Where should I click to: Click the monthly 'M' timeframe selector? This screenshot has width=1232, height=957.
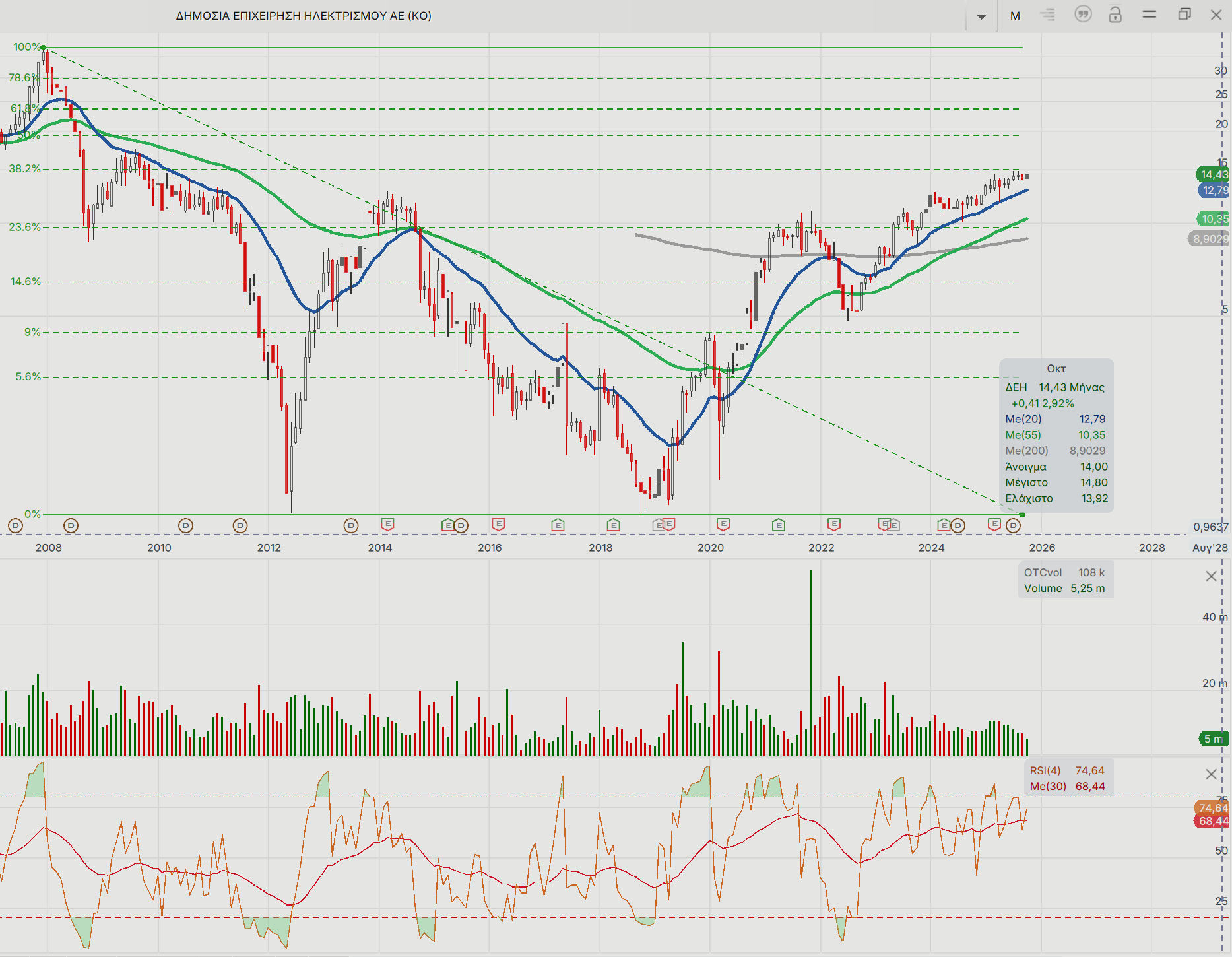coord(1015,16)
